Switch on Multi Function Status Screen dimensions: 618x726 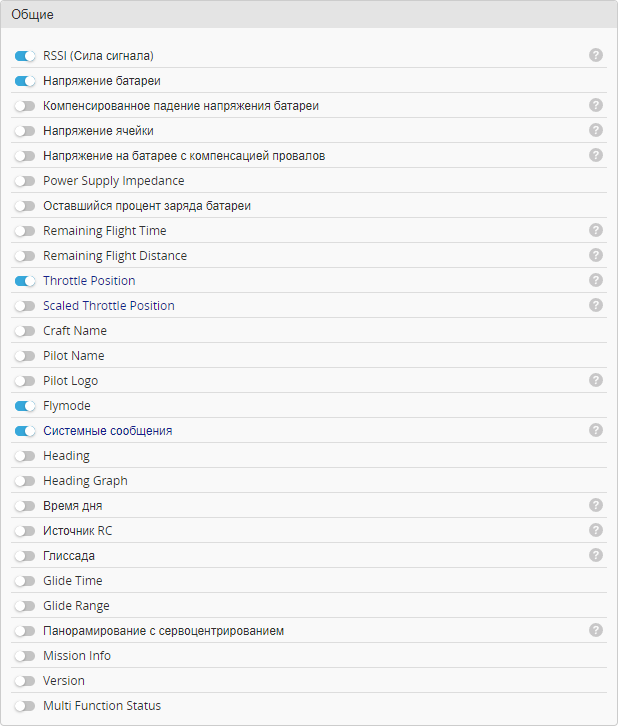coord(25,706)
